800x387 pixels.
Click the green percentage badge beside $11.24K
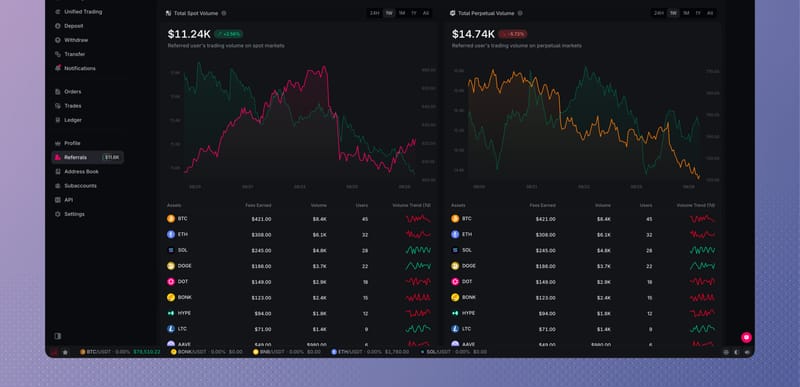pos(229,34)
